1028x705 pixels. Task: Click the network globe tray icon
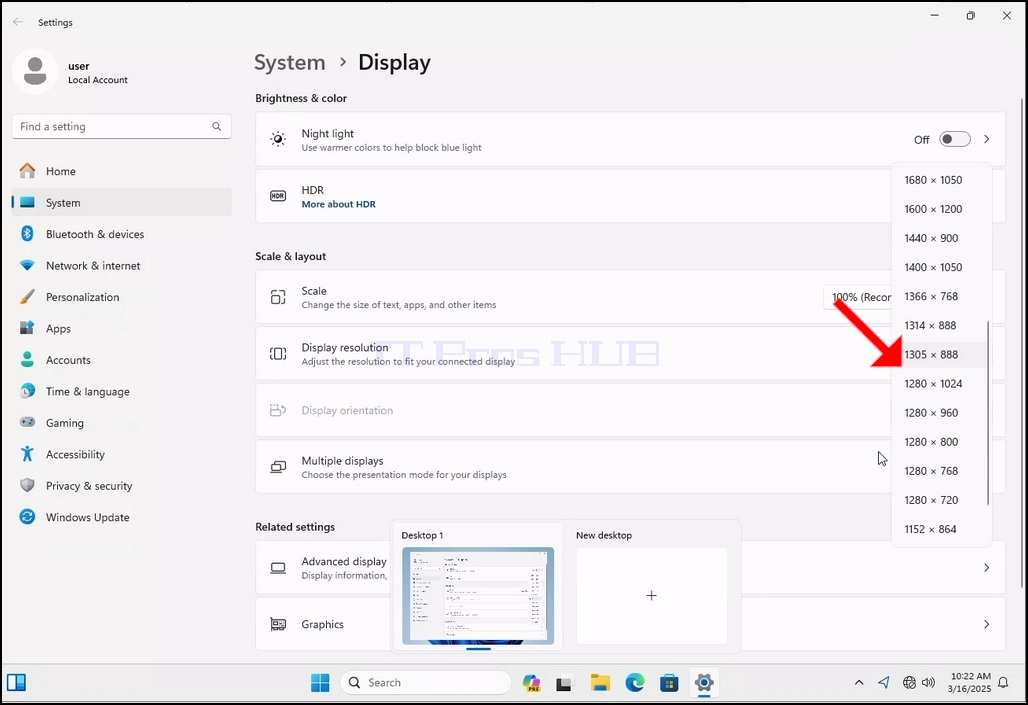point(909,683)
